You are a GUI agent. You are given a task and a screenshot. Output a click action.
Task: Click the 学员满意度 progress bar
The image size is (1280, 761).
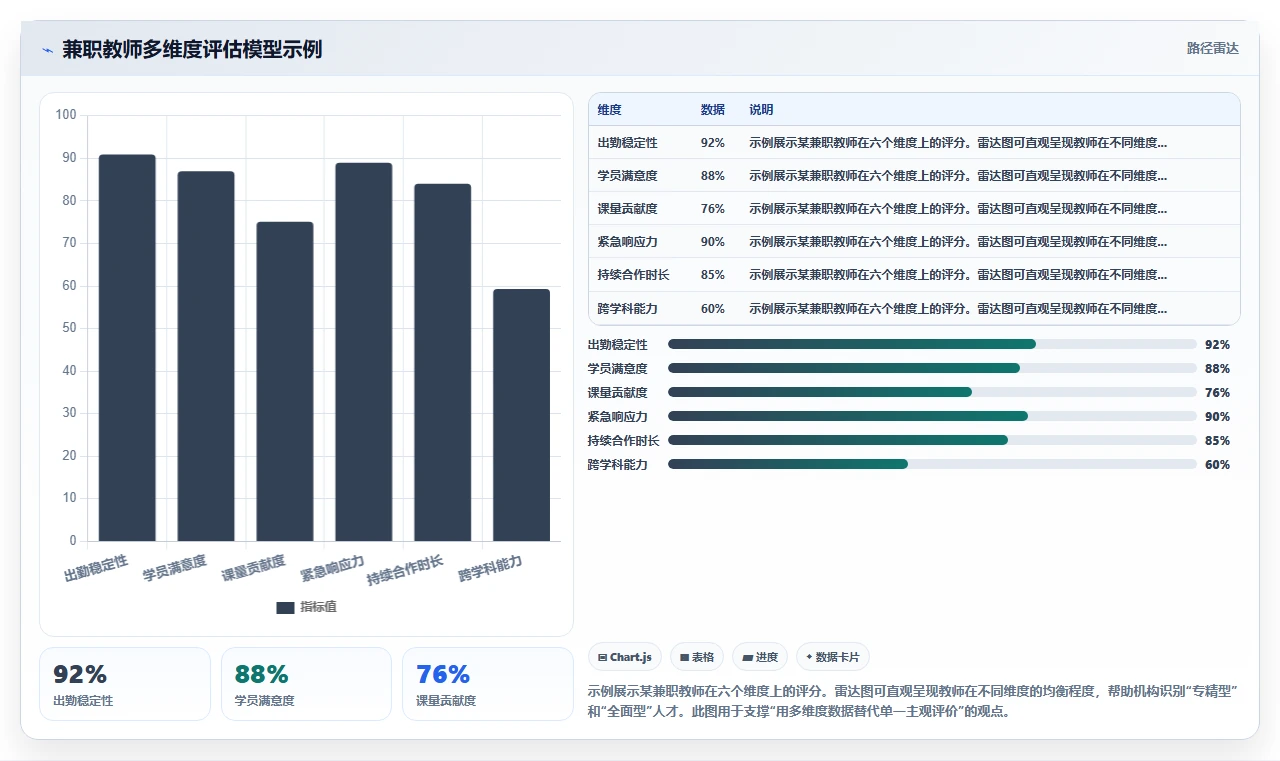(932, 368)
